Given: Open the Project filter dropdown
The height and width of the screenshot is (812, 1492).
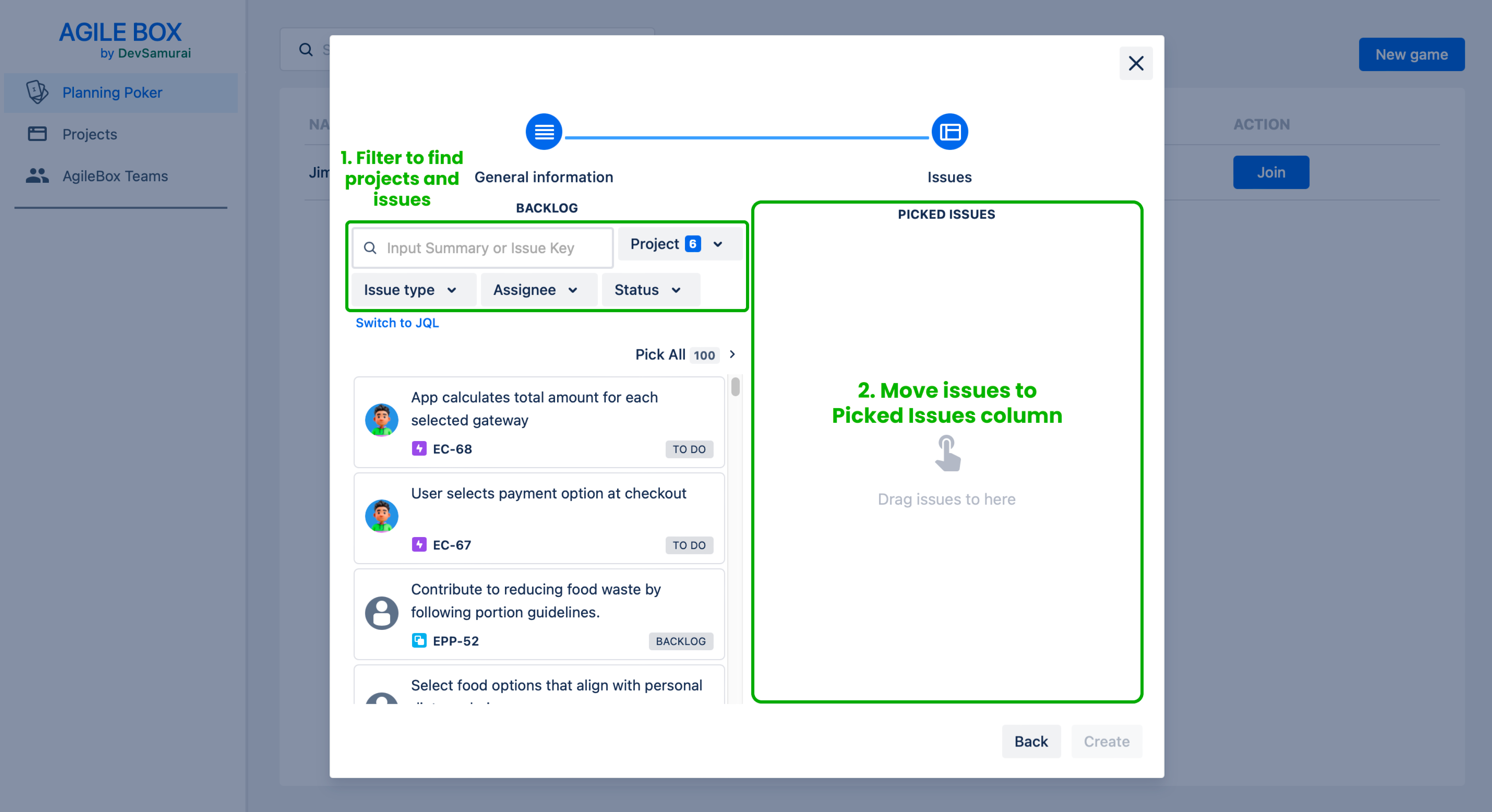Looking at the screenshot, I should [678, 244].
